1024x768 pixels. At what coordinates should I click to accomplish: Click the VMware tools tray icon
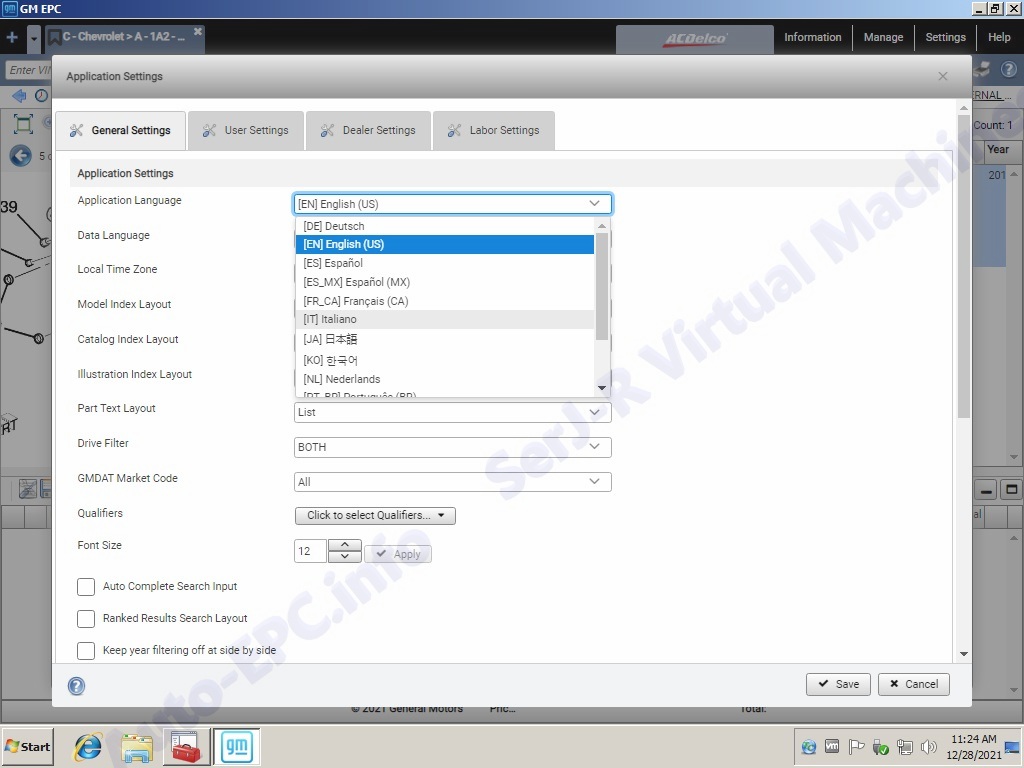pyautogui.click(x=832, y=746)
